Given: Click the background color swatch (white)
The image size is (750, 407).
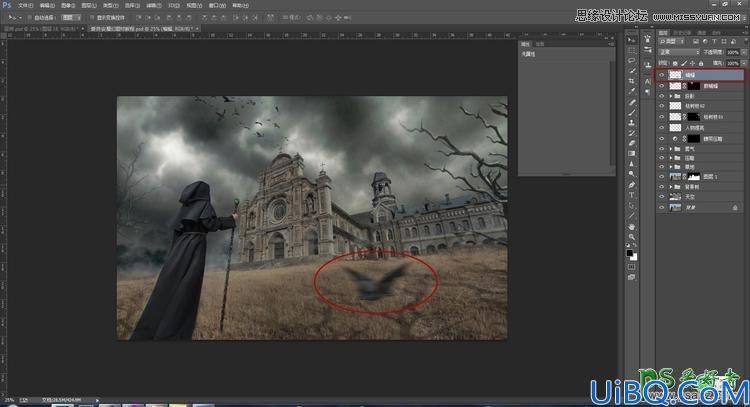Looking at the screenshot, I should tap(634, 257).
